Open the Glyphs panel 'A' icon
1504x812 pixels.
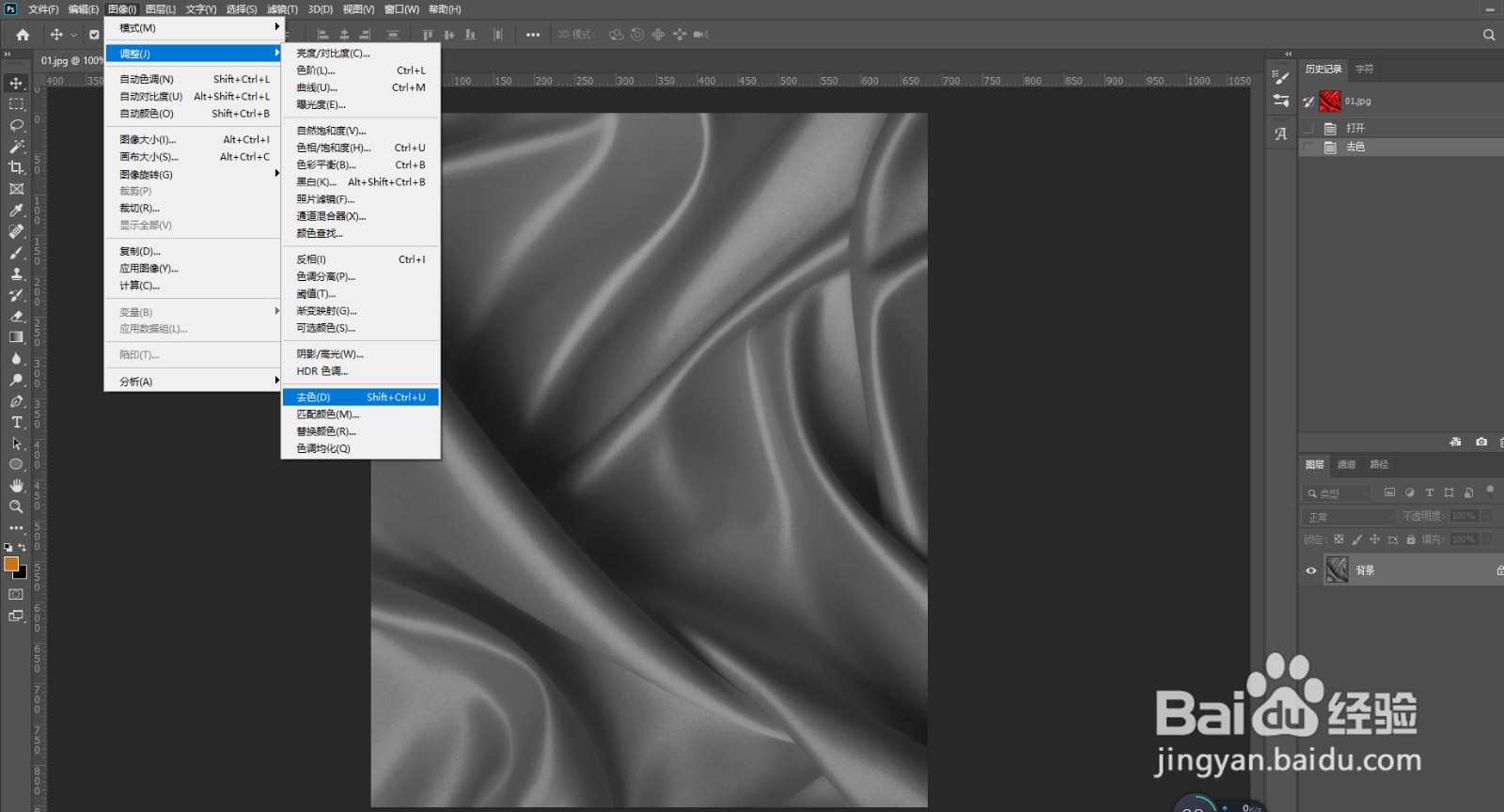[x=1280, y=133]
